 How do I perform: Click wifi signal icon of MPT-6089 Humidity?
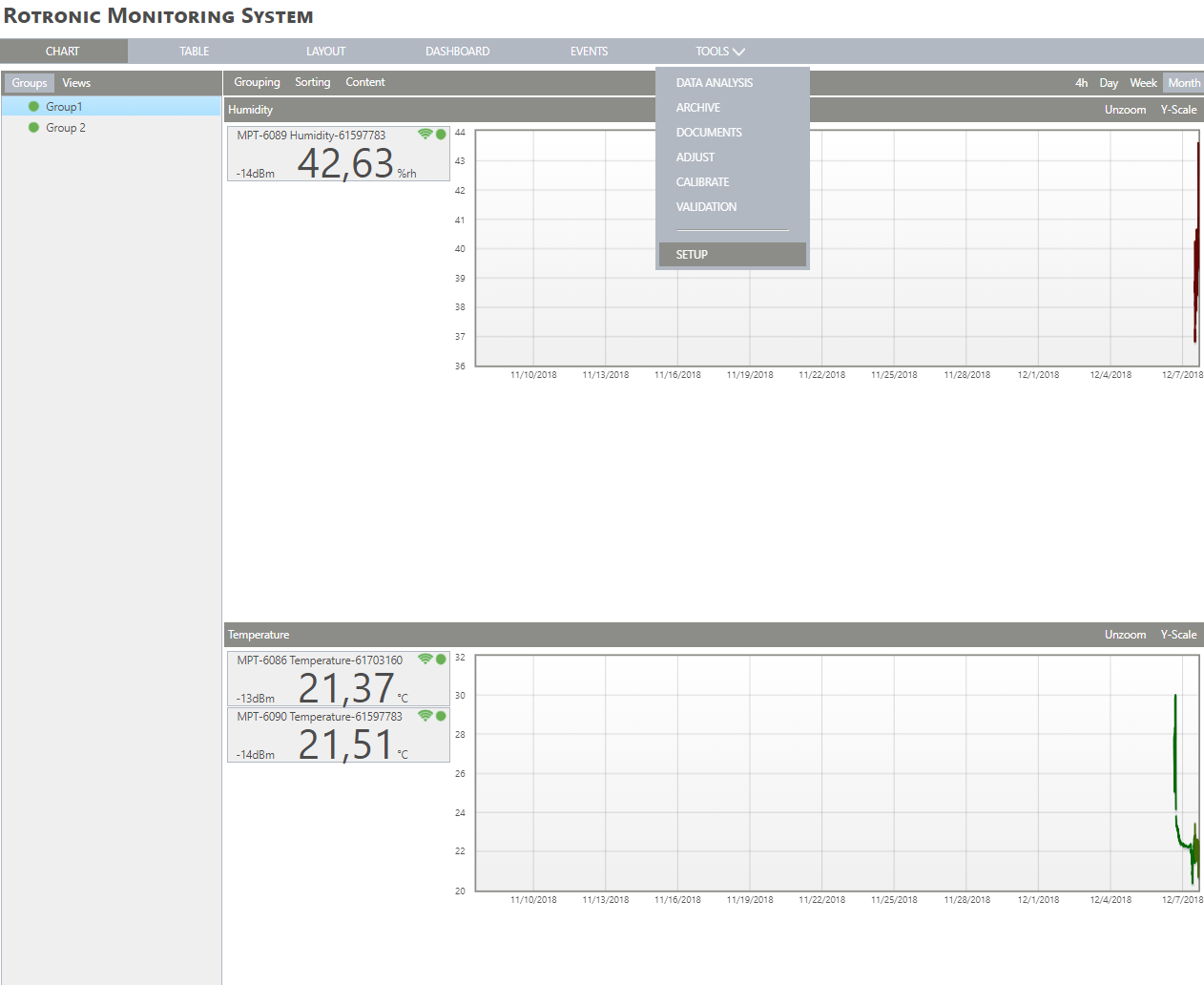[426, 135]
